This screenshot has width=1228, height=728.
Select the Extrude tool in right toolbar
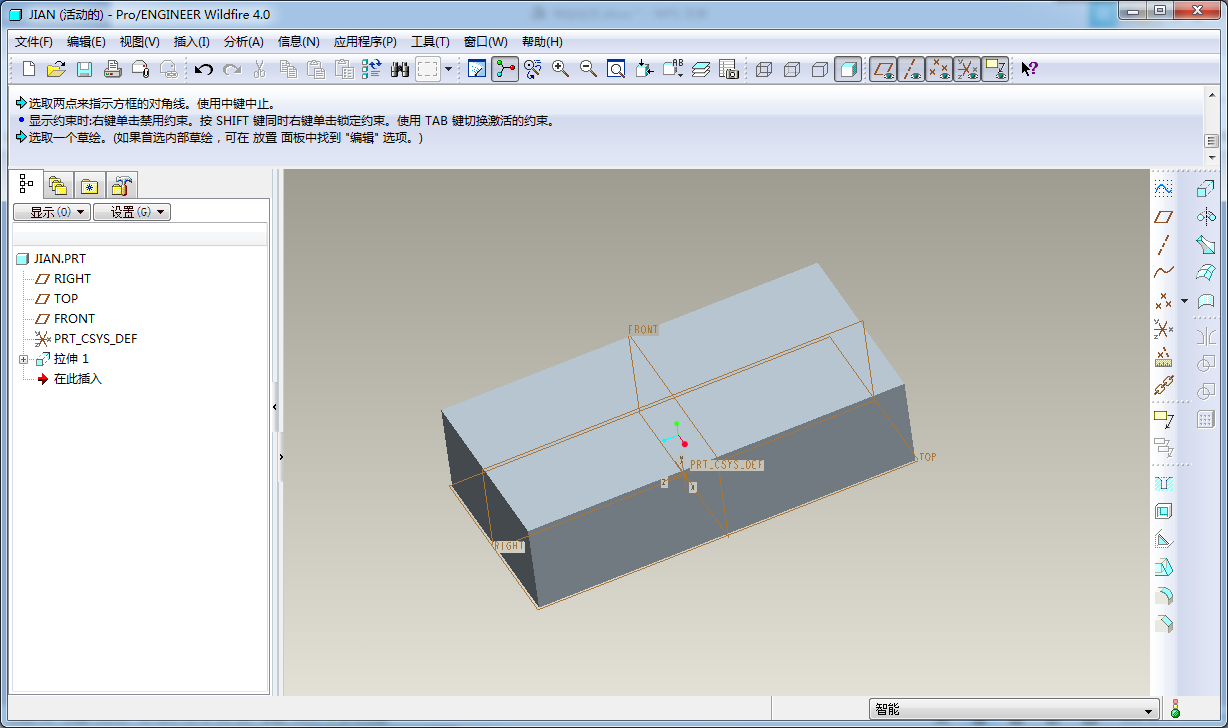coord(1206,188)
